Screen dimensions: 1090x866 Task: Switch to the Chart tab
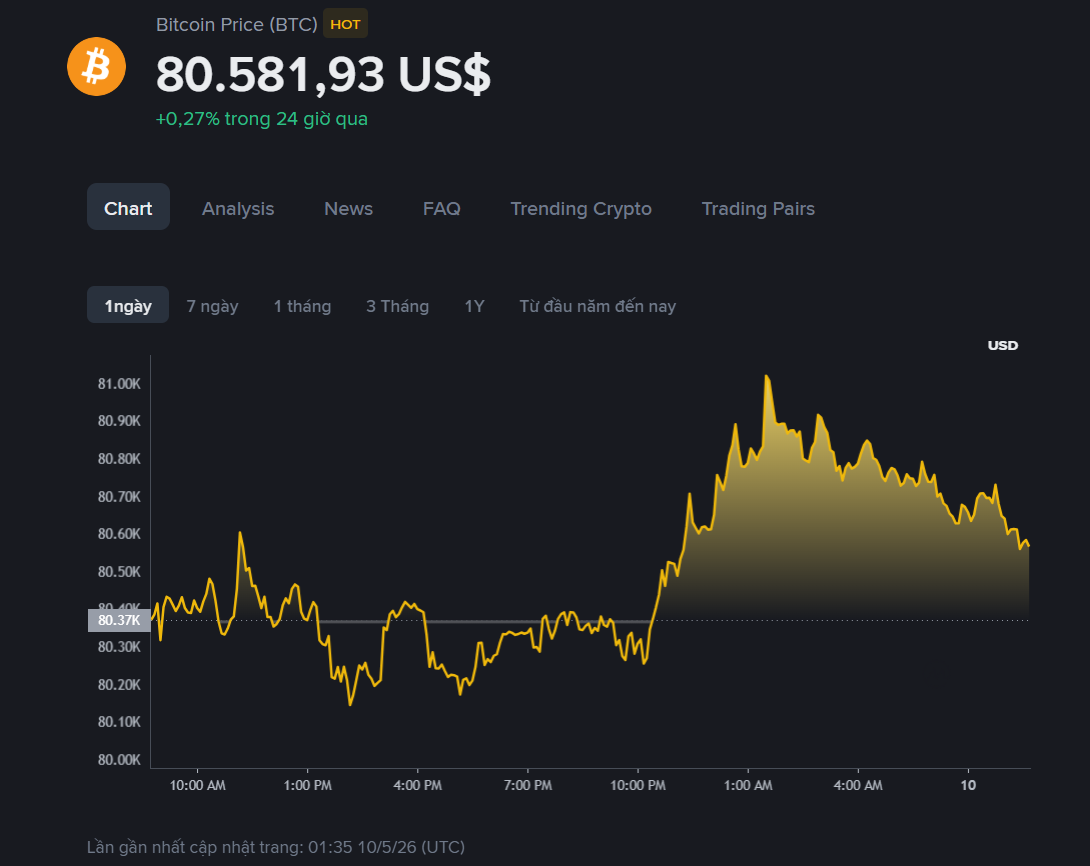coord(128,207)
